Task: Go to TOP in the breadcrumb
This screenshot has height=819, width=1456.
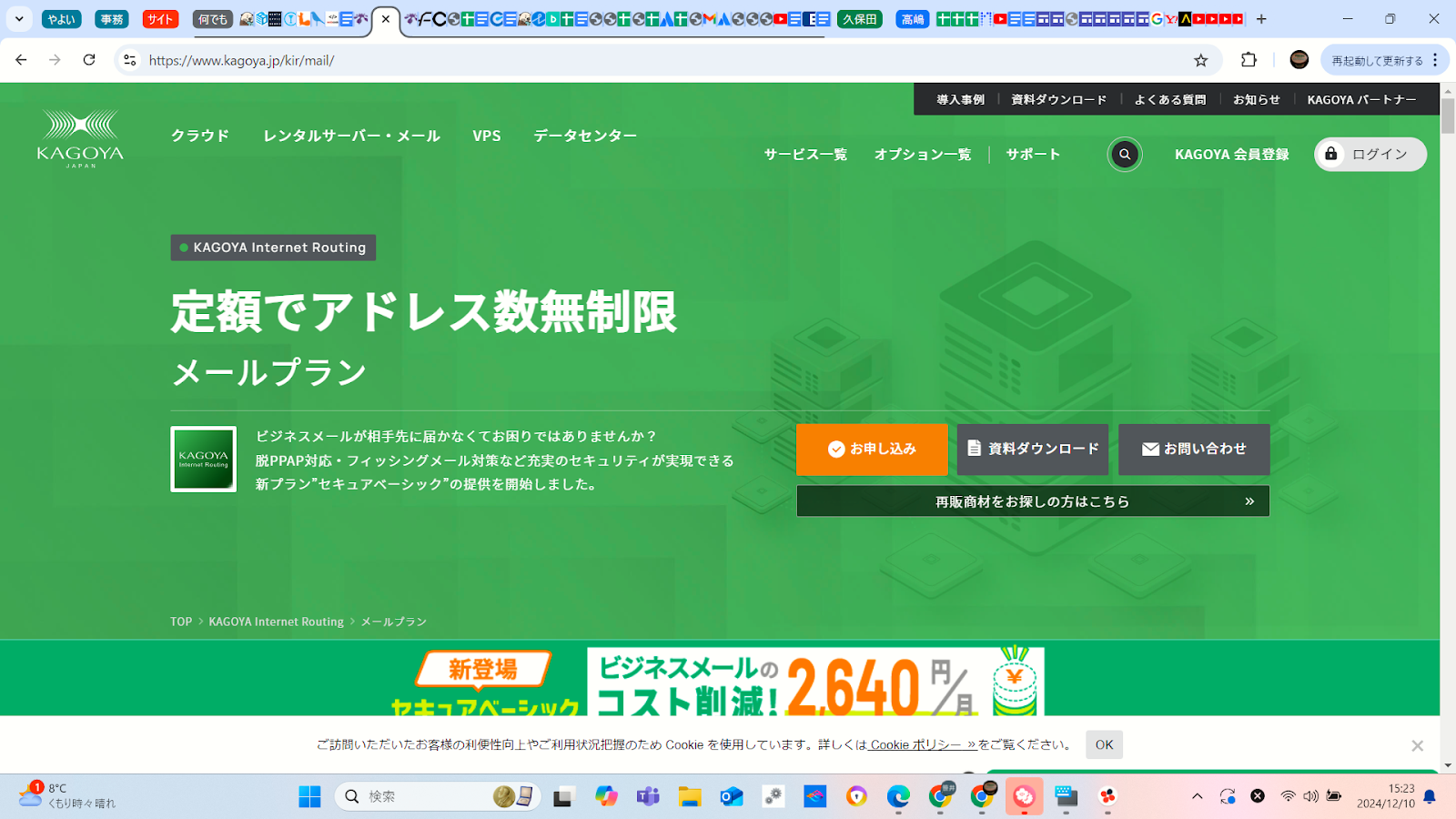Action: 181,622
